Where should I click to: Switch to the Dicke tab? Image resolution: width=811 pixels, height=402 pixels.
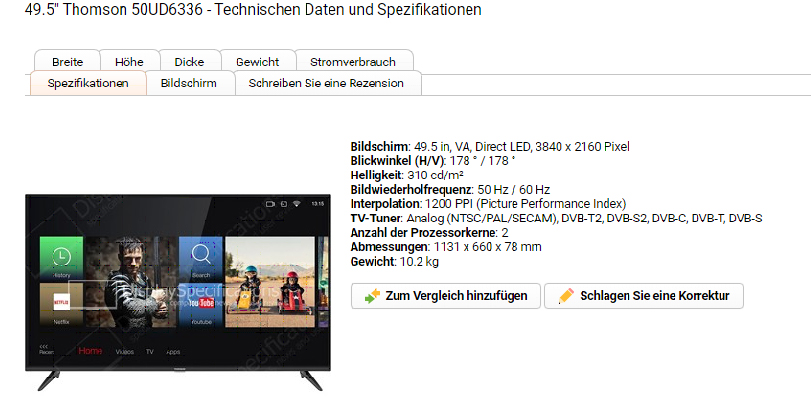click(x=189, y=62)
